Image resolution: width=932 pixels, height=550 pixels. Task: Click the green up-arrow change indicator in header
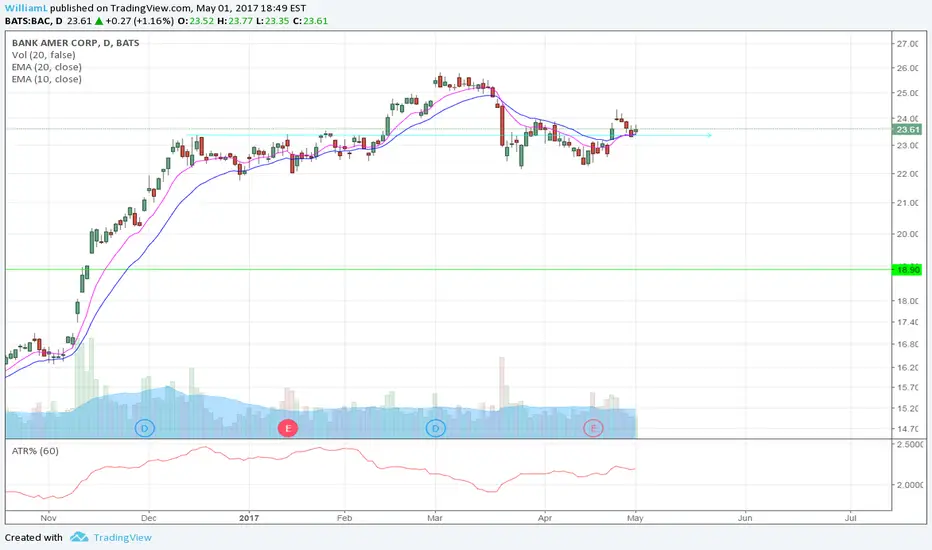point(99,21)
